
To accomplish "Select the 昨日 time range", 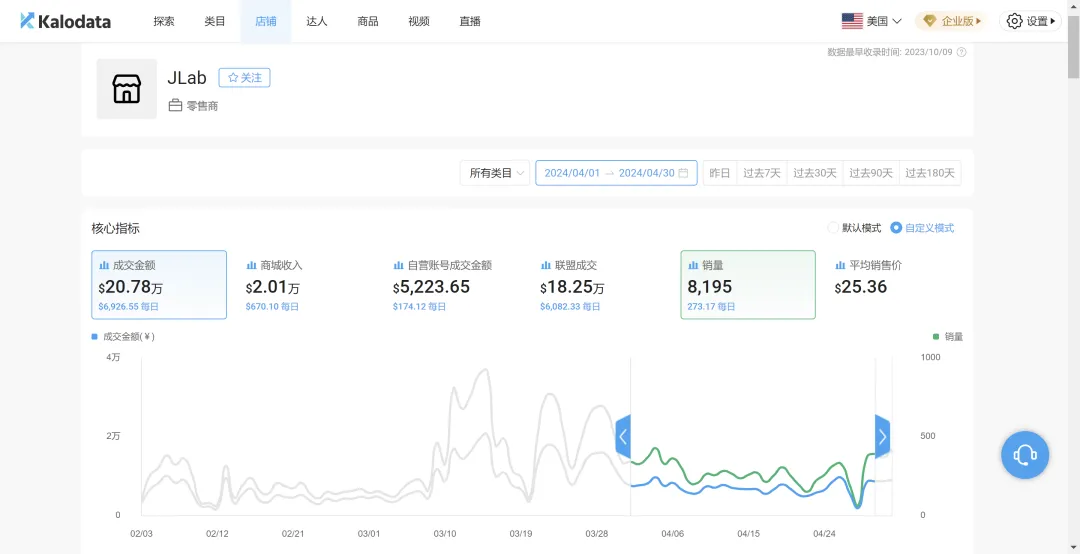I will 720,173.
